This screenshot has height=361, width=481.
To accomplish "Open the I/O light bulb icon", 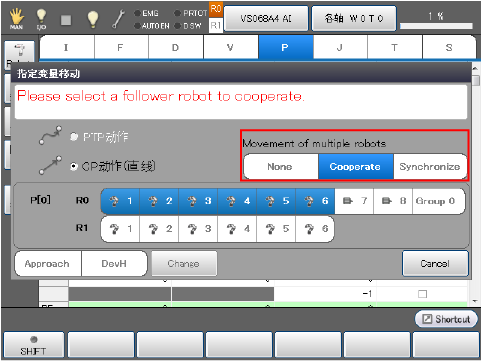I will 41,19.
